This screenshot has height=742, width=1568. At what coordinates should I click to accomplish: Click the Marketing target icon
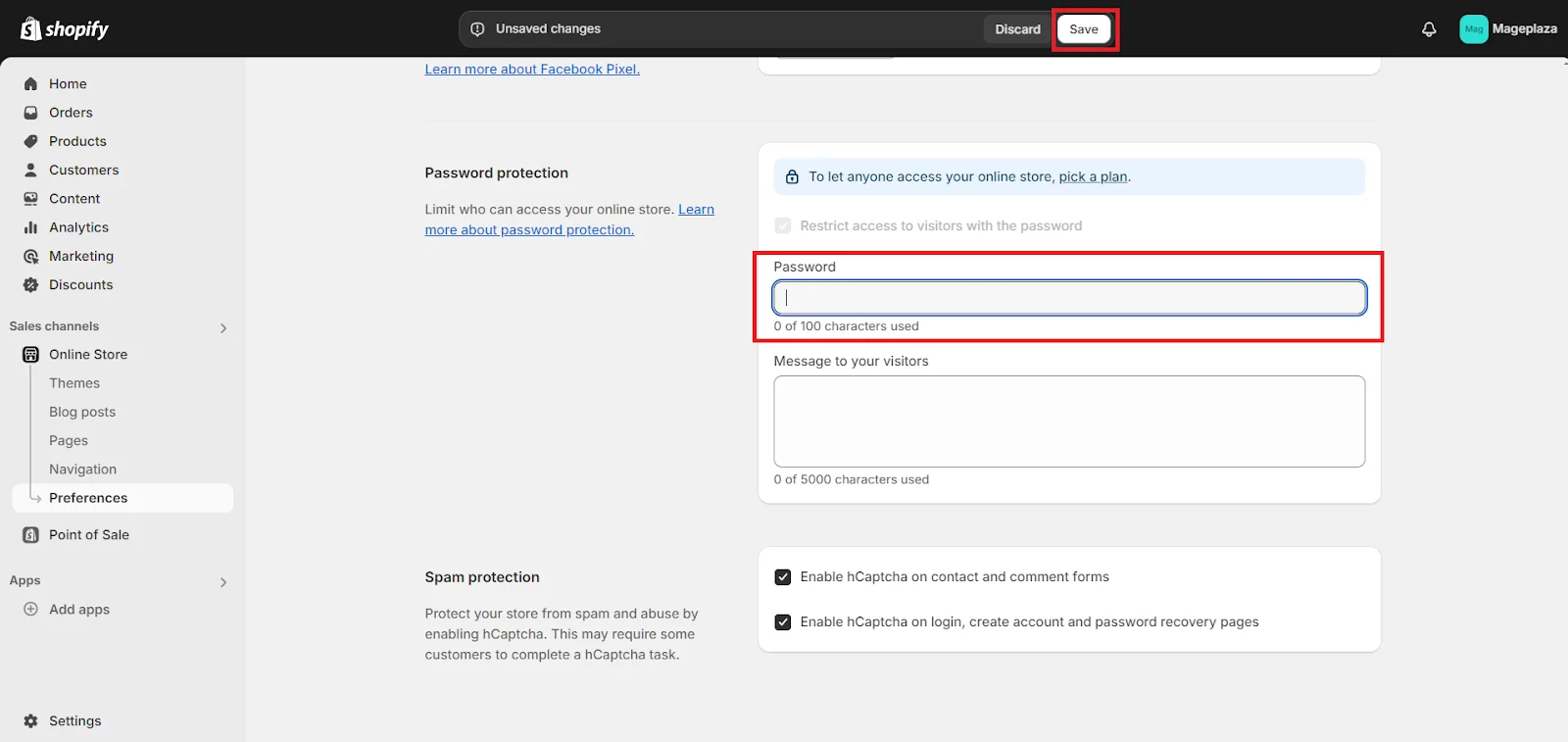(x=30, y=256)
